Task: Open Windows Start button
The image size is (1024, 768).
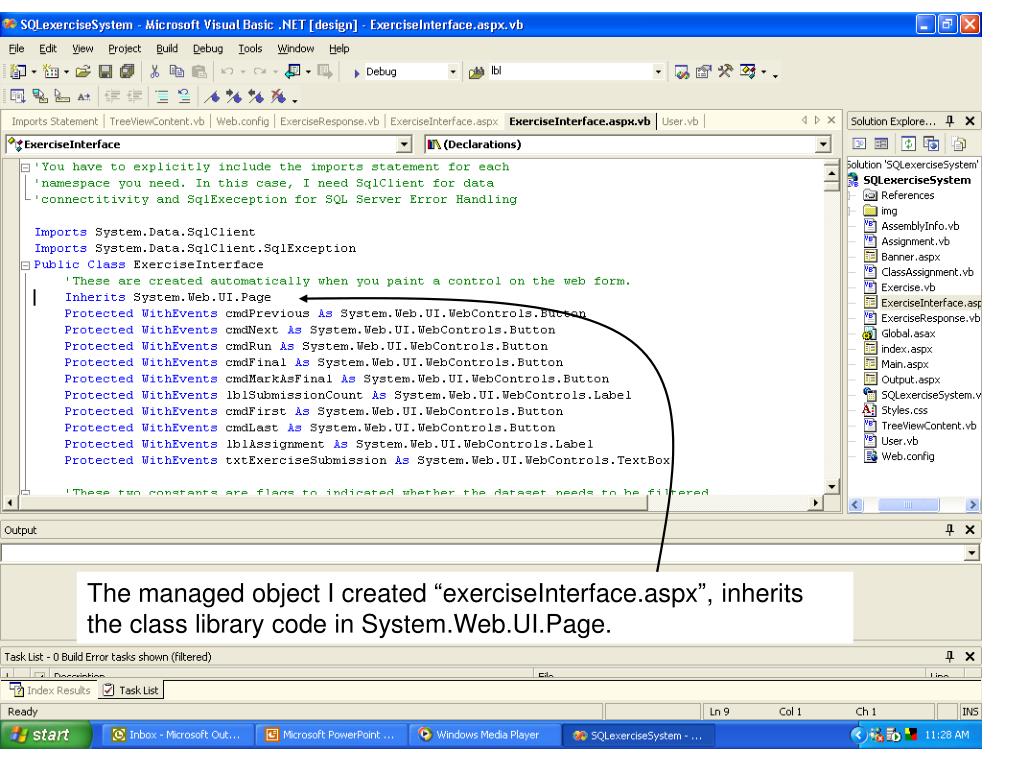Action: coord(44,735)
